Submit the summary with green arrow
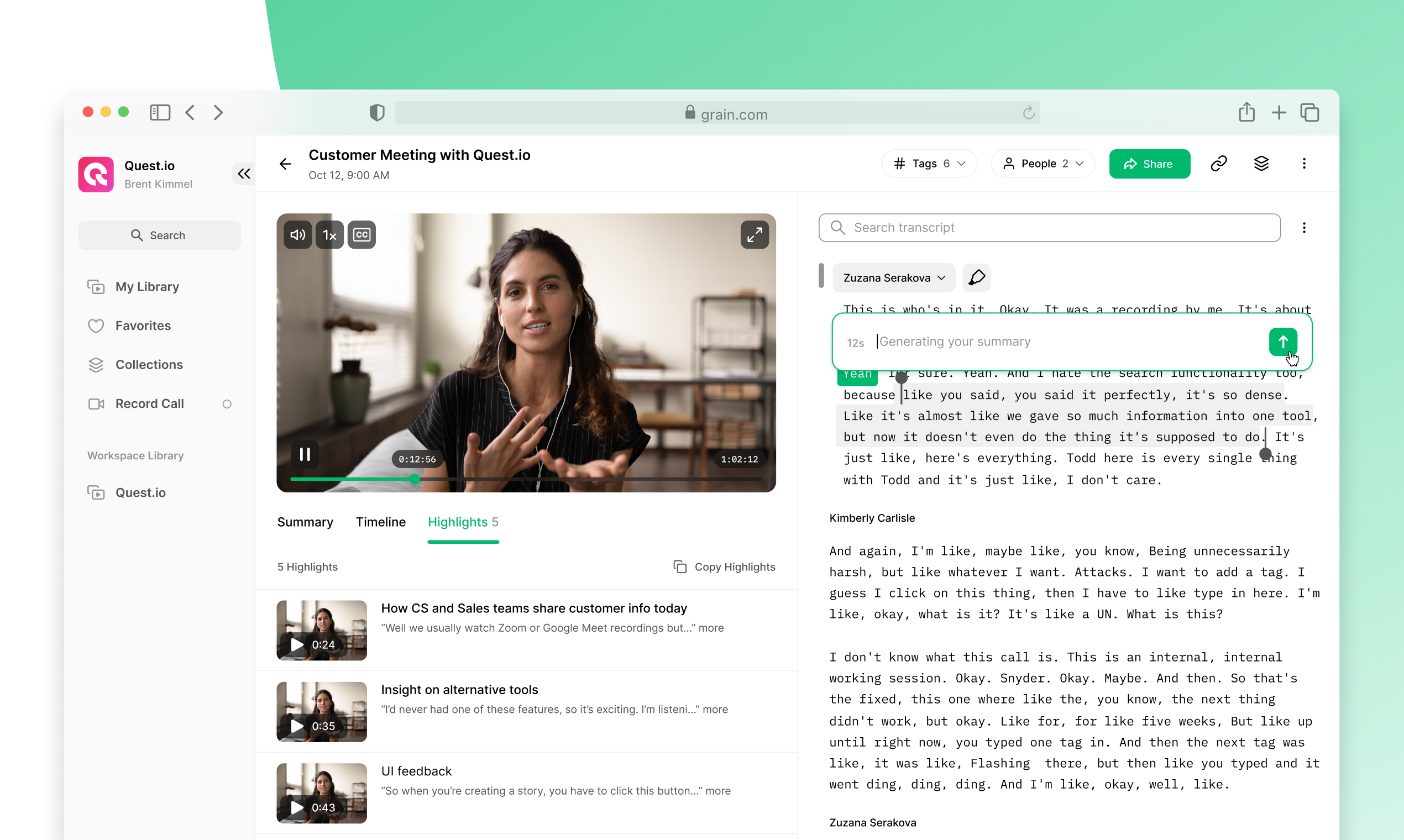The width and height of the screenshot is (1404, 840). 1283,342
